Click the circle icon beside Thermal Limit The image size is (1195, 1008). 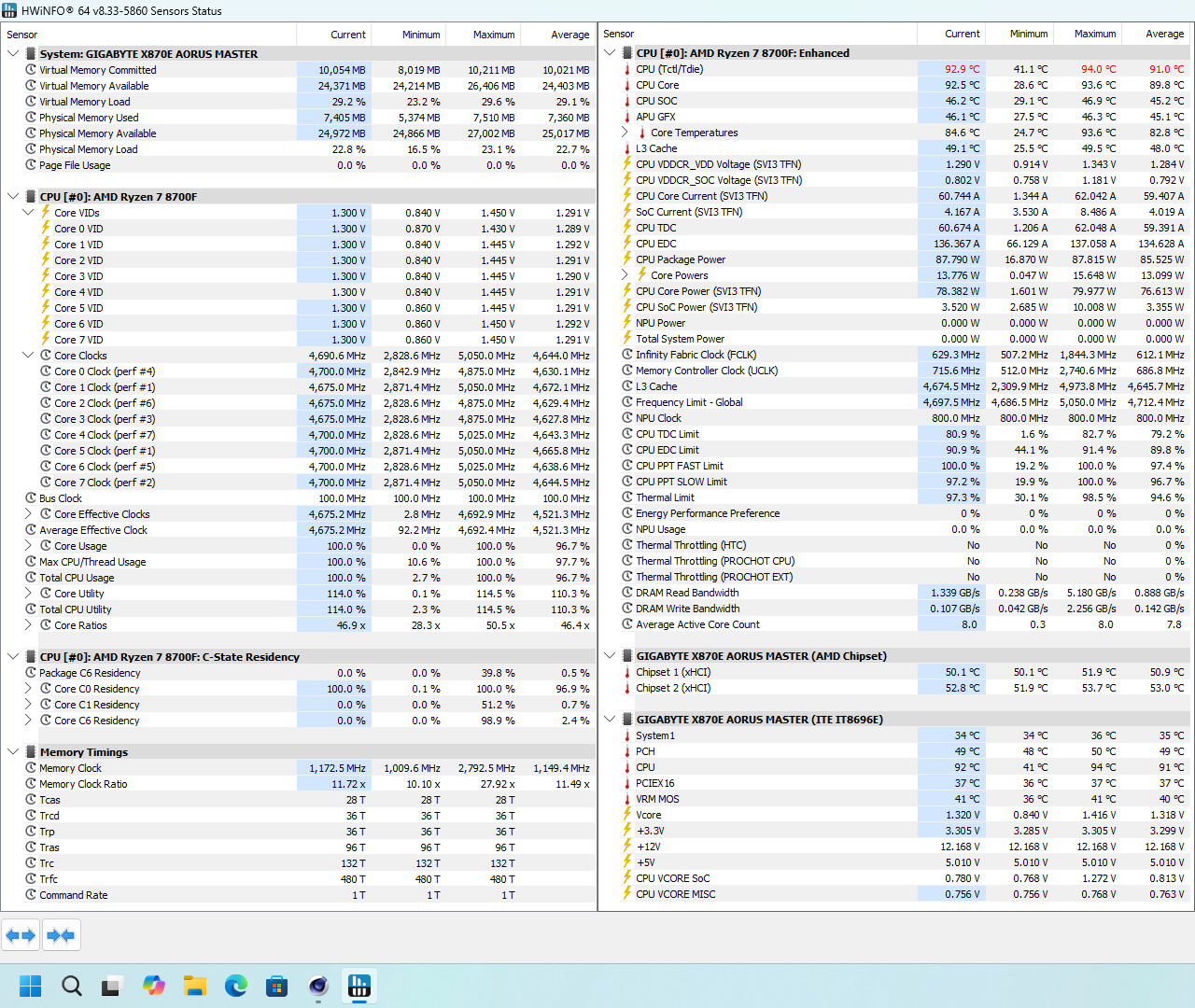627,497
